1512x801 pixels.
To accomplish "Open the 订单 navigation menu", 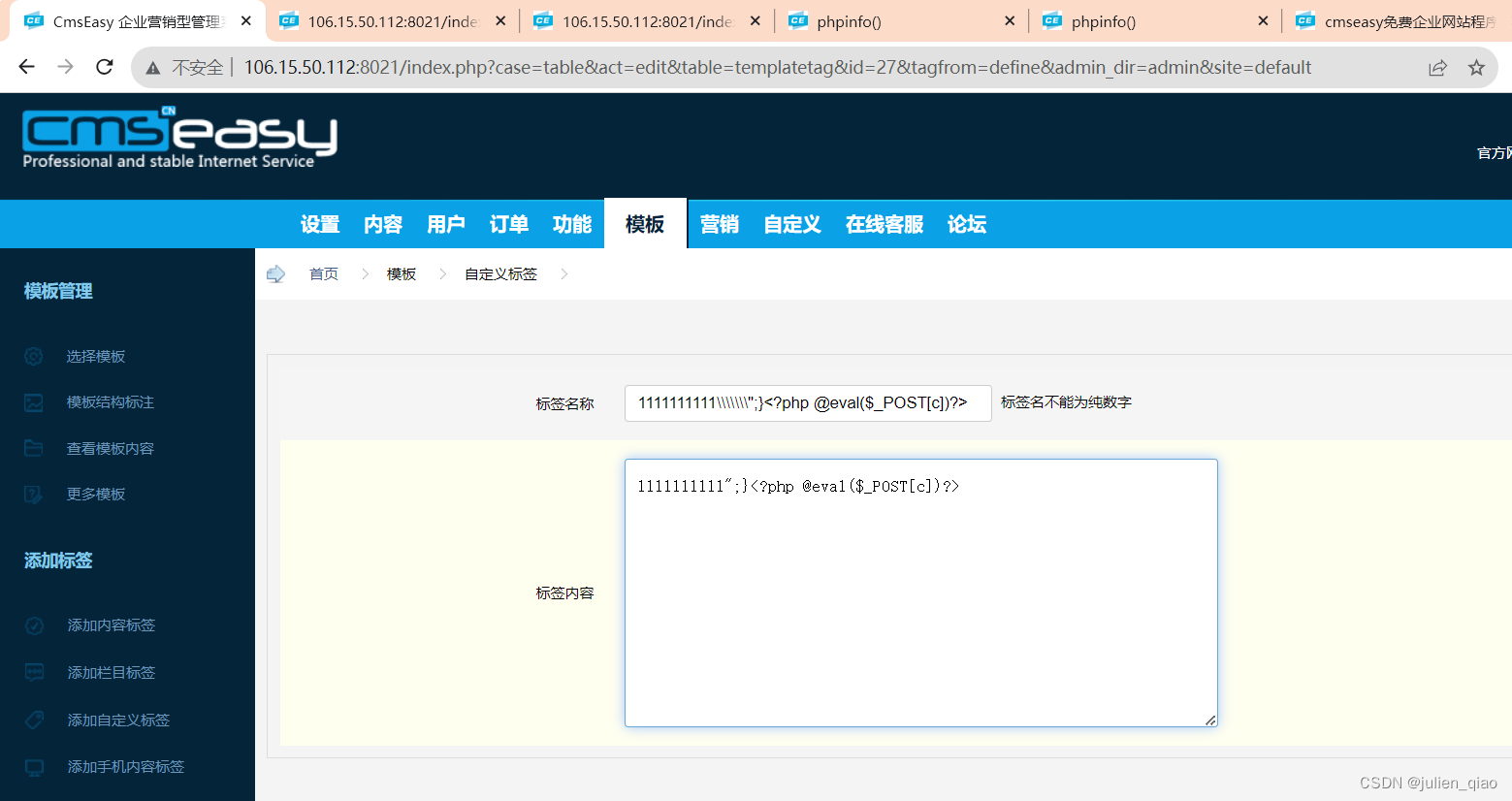I will (509, 224).
